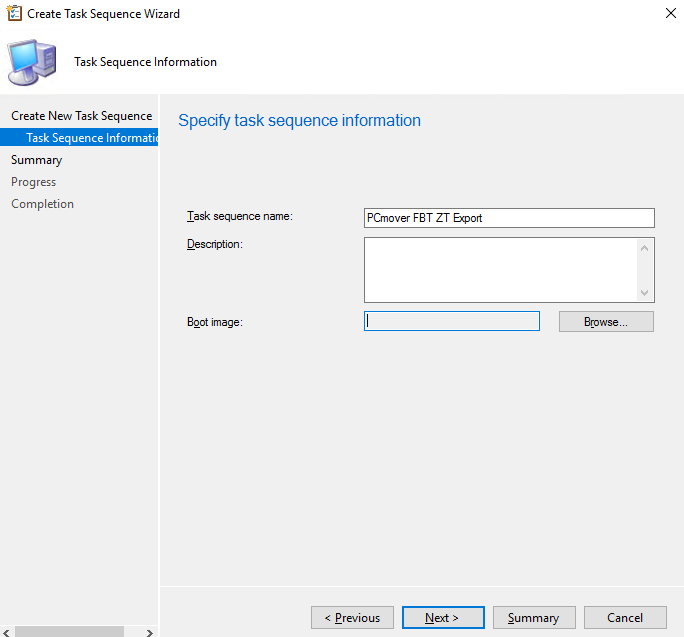Click the Description scroll down arrow
Screen dimensions: 684x637
(644, 293)
